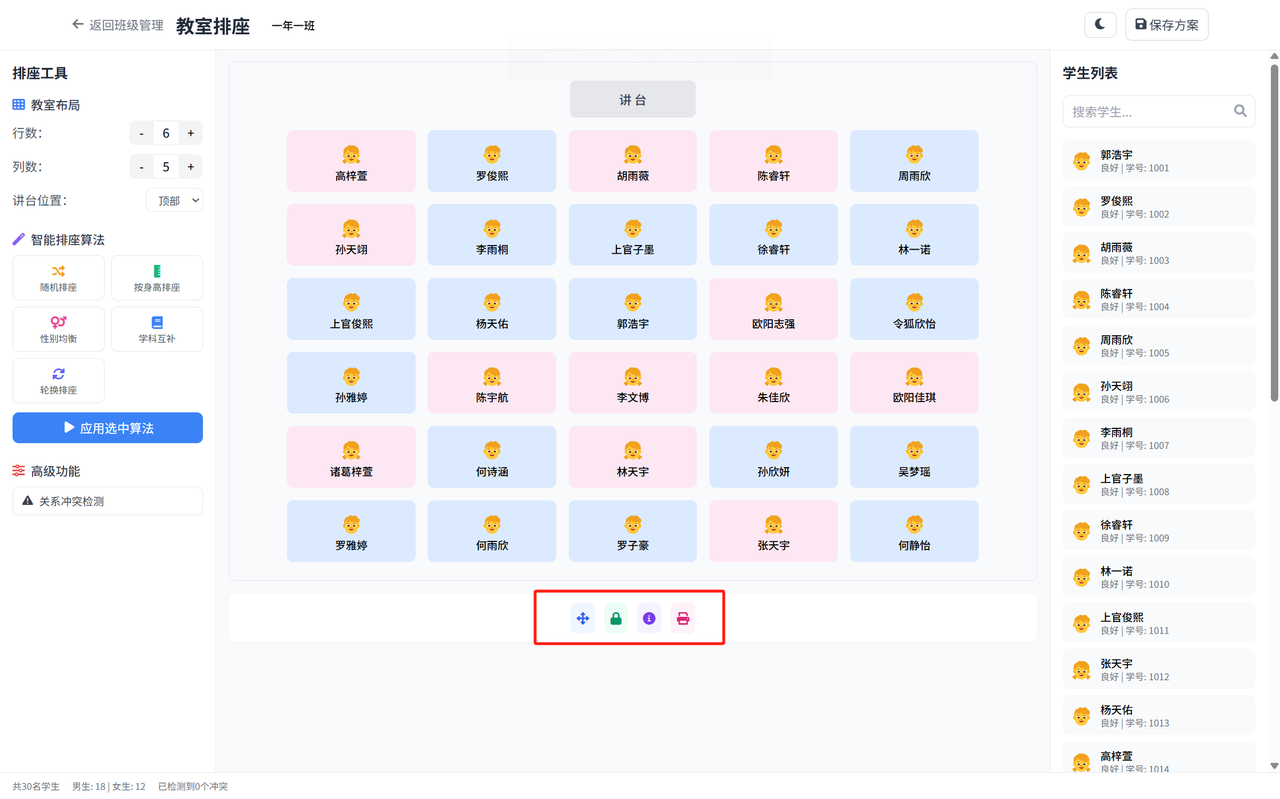Viewport: 1280px width, 799px height.
Task: Click the blue move arrows icon
Action: 583,619
